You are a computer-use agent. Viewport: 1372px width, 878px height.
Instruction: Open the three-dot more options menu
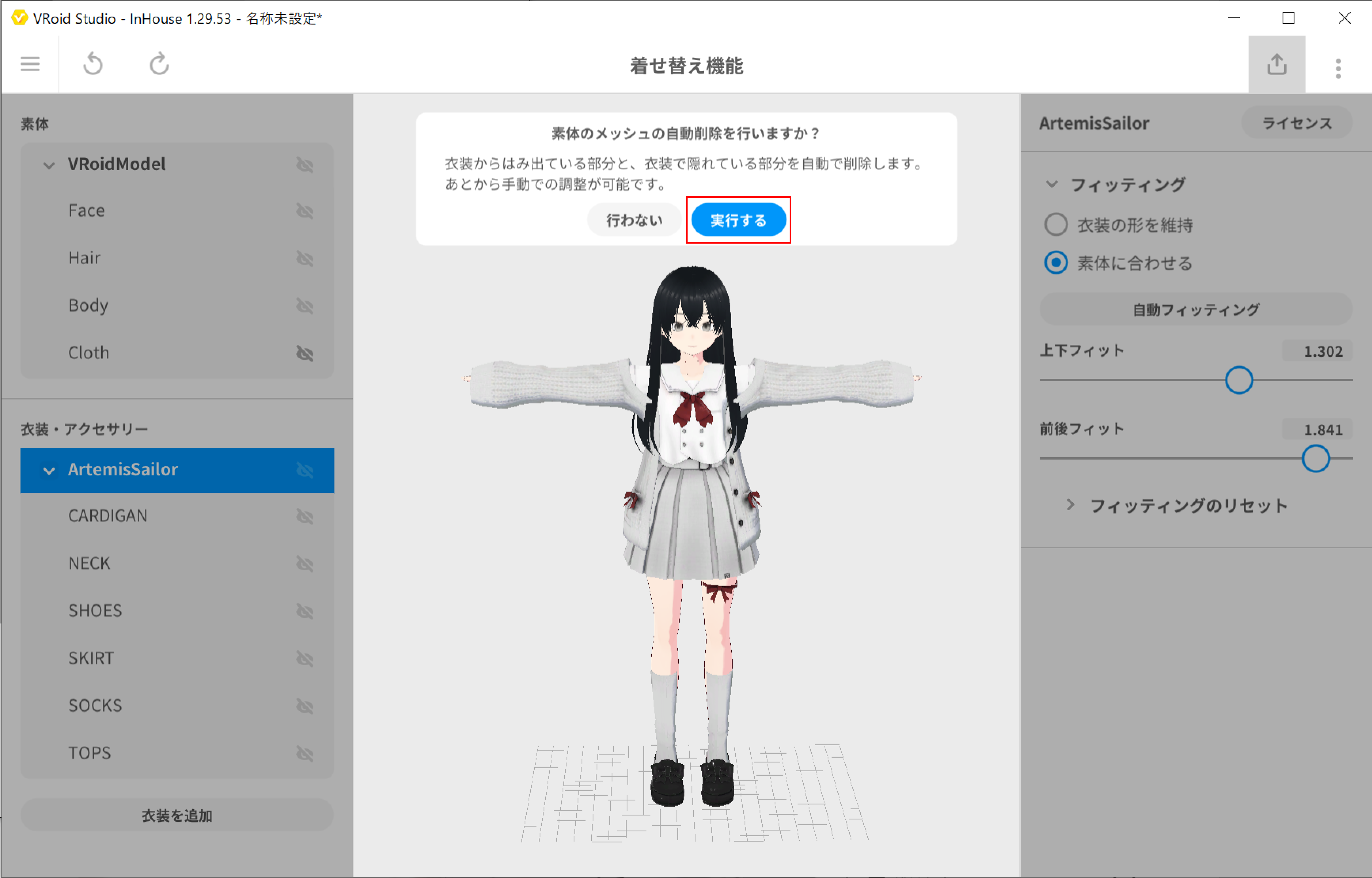1338,68
